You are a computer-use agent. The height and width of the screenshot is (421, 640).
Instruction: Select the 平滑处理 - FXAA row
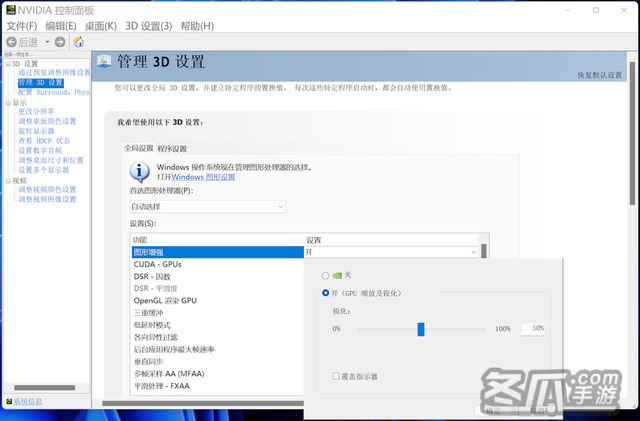click(218, 386)
